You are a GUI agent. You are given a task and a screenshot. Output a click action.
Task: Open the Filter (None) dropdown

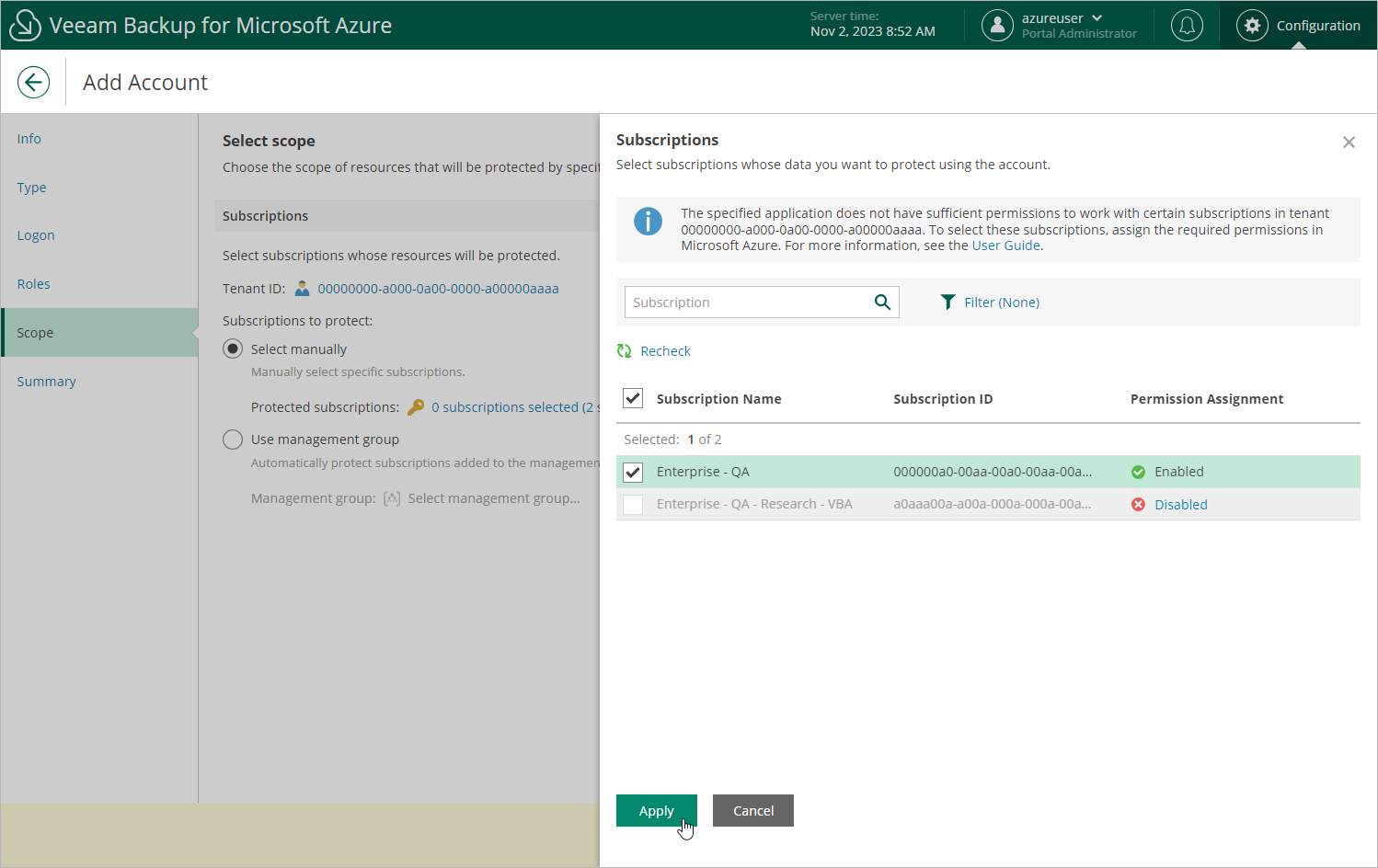tap(1002, 303)
